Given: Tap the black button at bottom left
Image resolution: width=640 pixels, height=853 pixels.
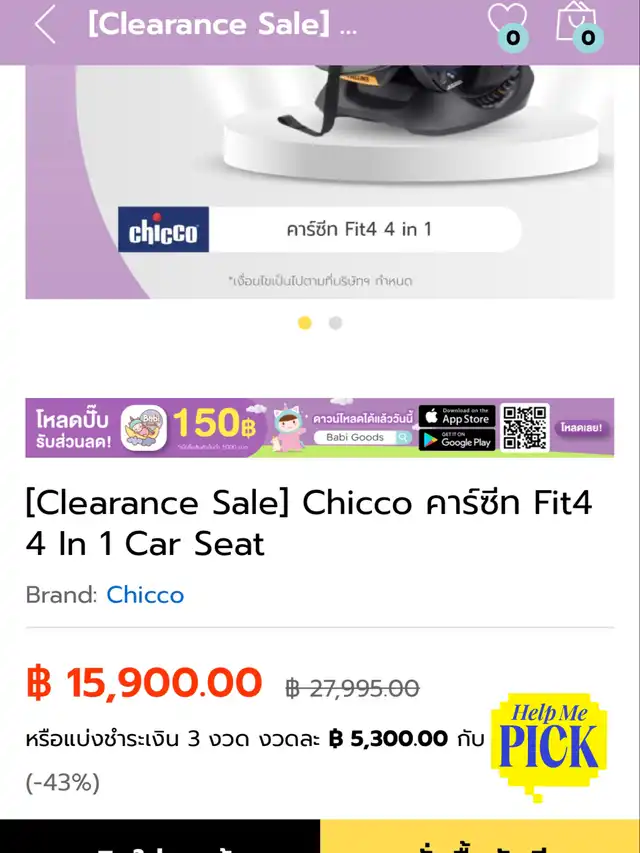Looking at the screenshot, I should click(x=160, y=836).
